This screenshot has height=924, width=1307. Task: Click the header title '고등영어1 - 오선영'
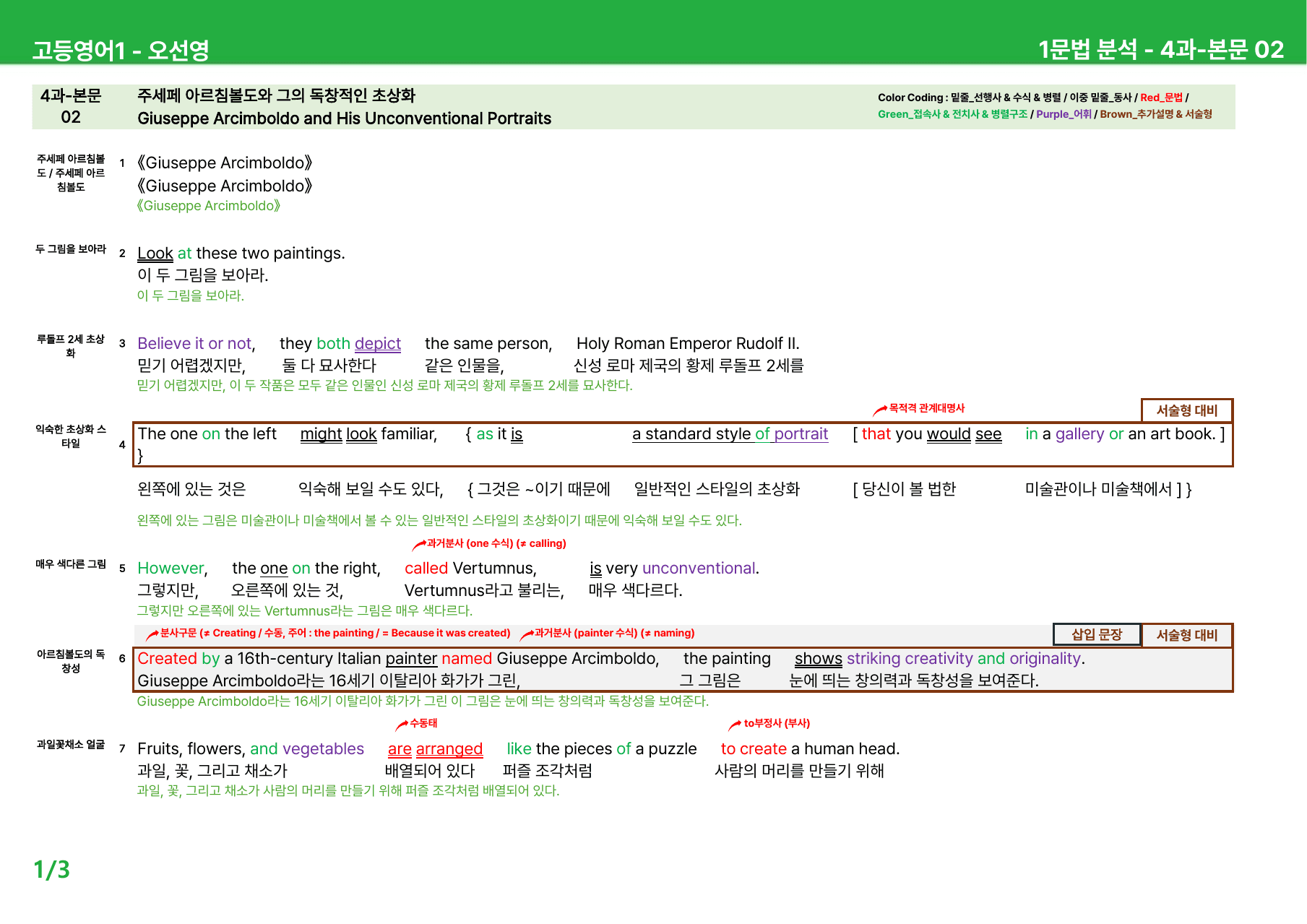click(x=121, y=51)
